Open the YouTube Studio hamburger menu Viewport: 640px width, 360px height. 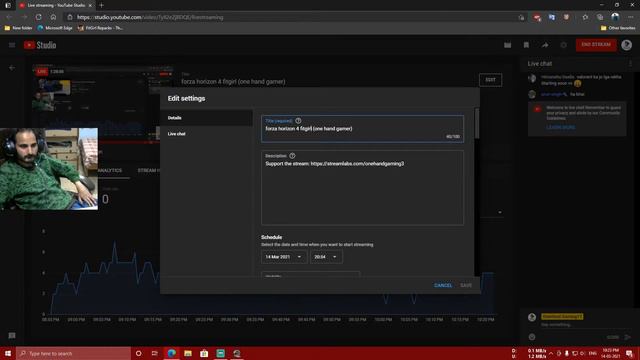tap(12, 45)
